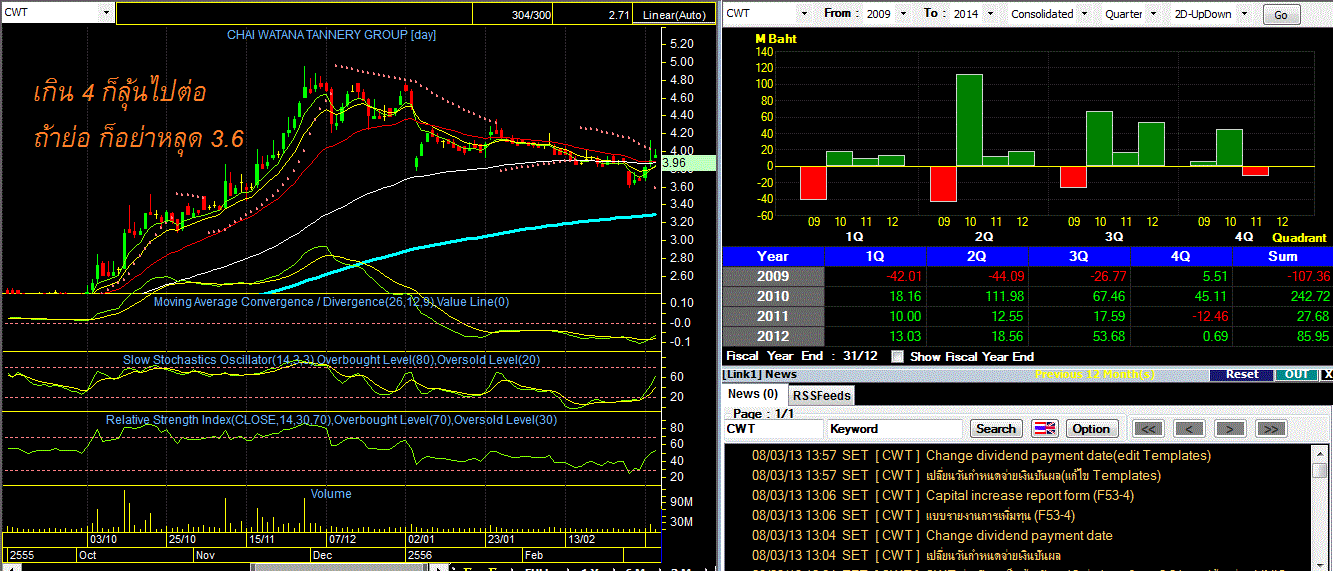
Task: Tick the Show Fiscal Year End checkbox
Action: click(x=896, y=356)
